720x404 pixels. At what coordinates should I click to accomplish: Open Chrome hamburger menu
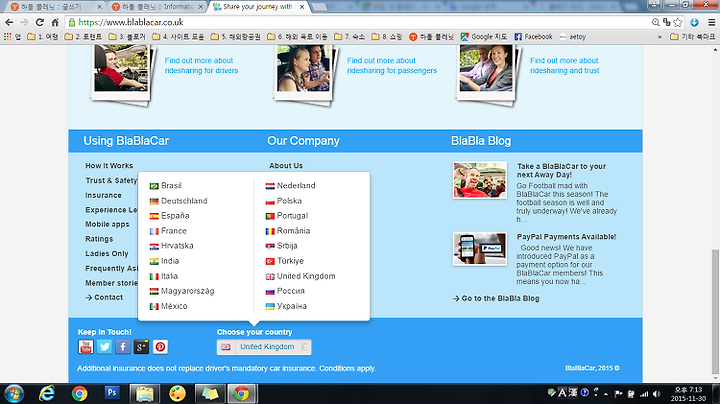click(x=711, y=22)
